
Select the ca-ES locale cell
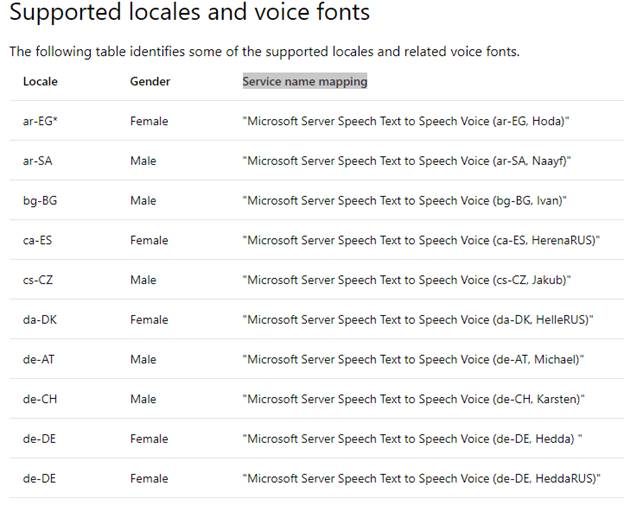click(x=38, y=240)
